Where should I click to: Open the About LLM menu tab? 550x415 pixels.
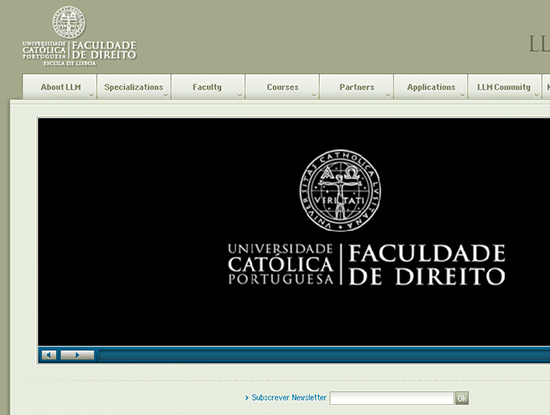(x=60, y=87)
